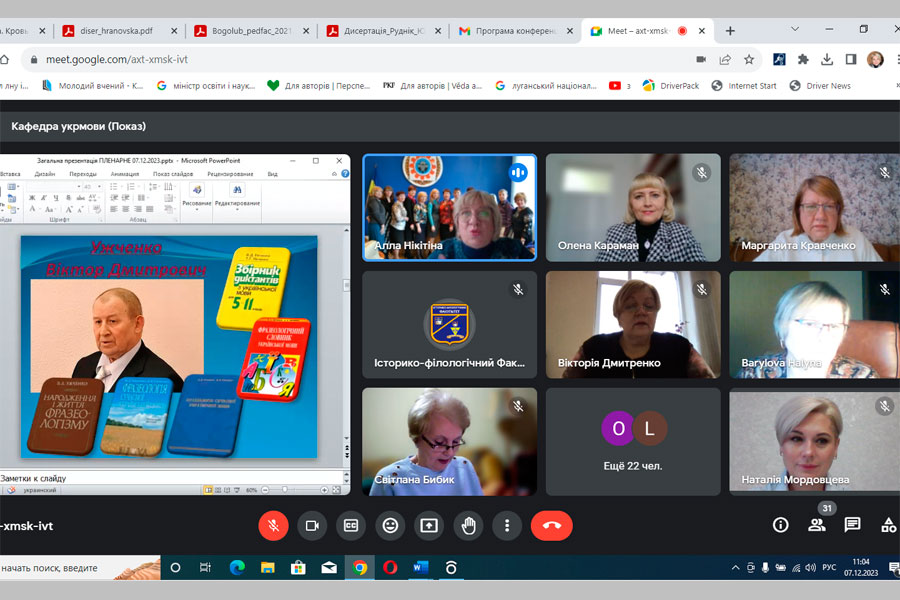Viewport: 900px width, 600px height.
Task: Open meeting details info icon
Action: 781,525
